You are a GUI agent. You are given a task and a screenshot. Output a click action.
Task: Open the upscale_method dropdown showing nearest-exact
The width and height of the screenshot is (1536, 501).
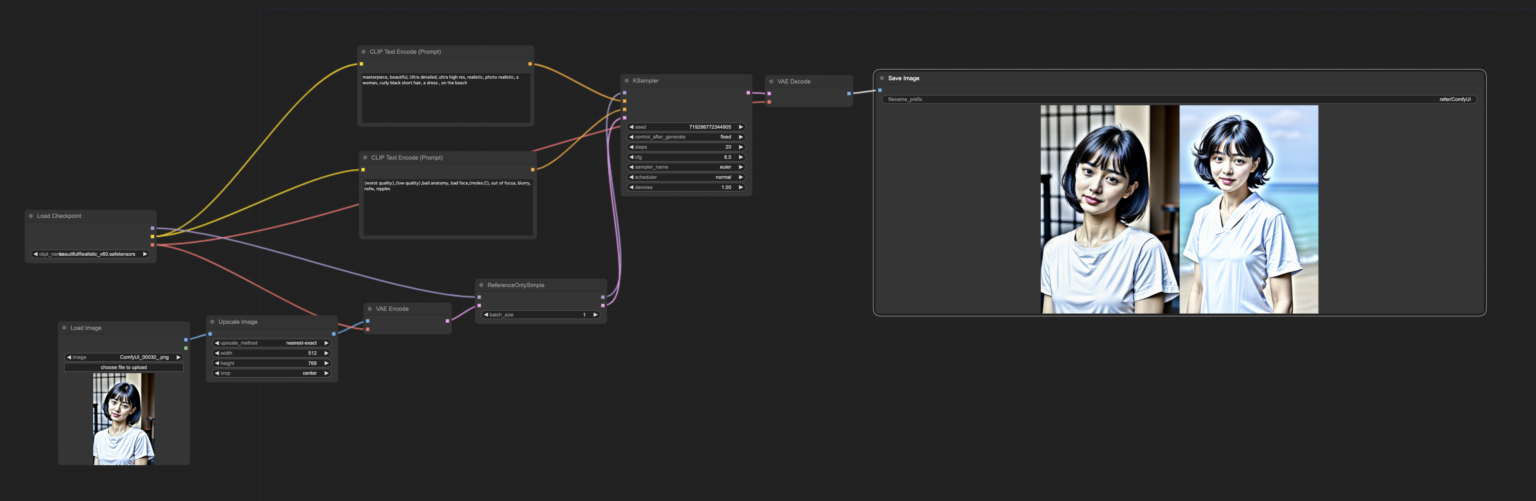271,343
